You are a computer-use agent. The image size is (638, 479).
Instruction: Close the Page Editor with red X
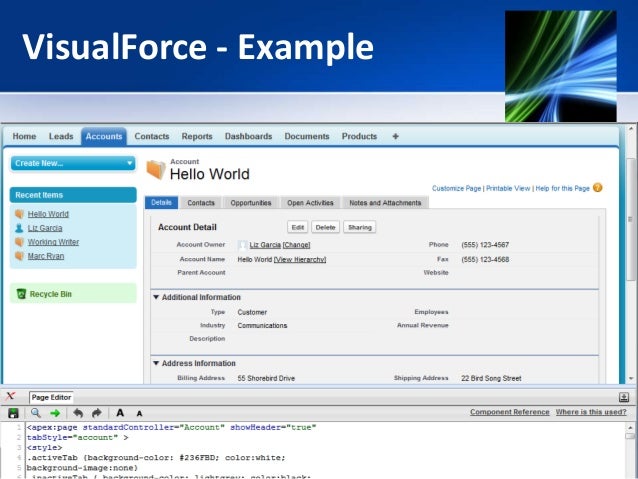[11, 396]
